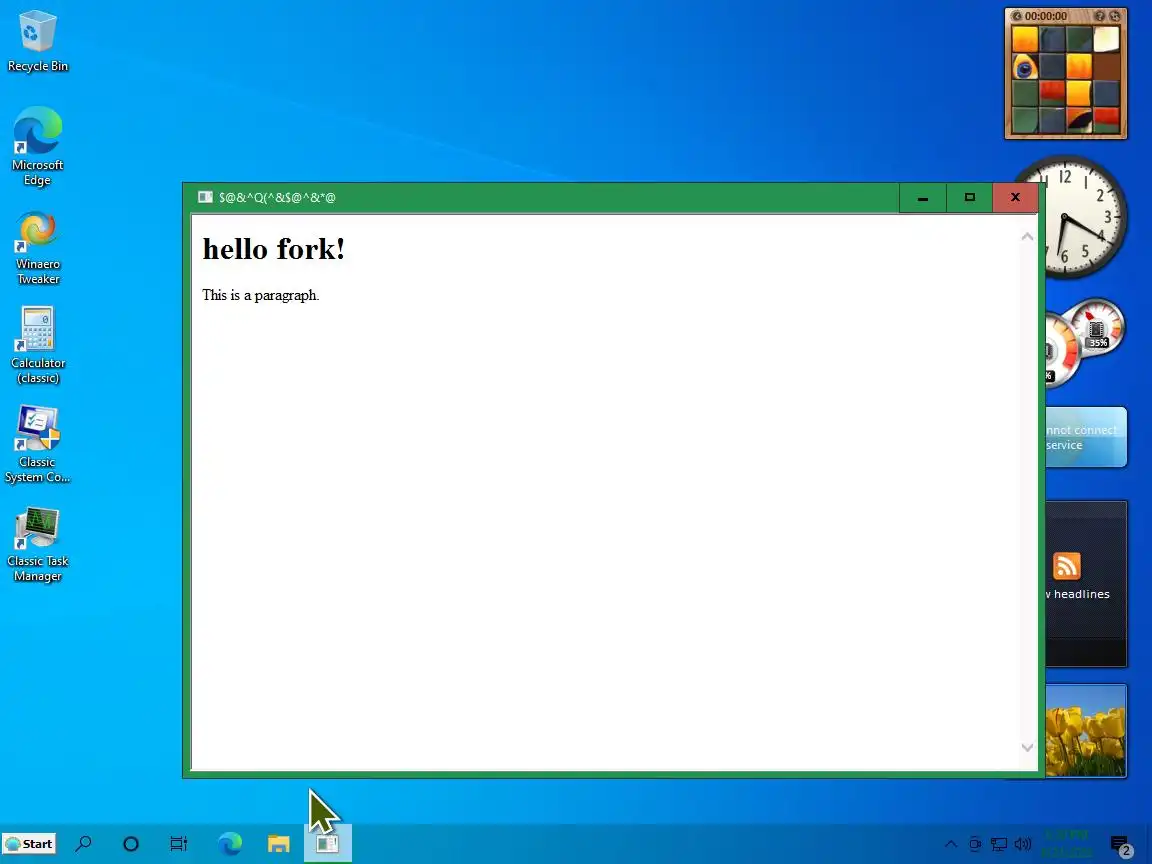Screen dimensions: 1152x864
Task: Click the feed "headlines" text
Action: coord(1081,594)
